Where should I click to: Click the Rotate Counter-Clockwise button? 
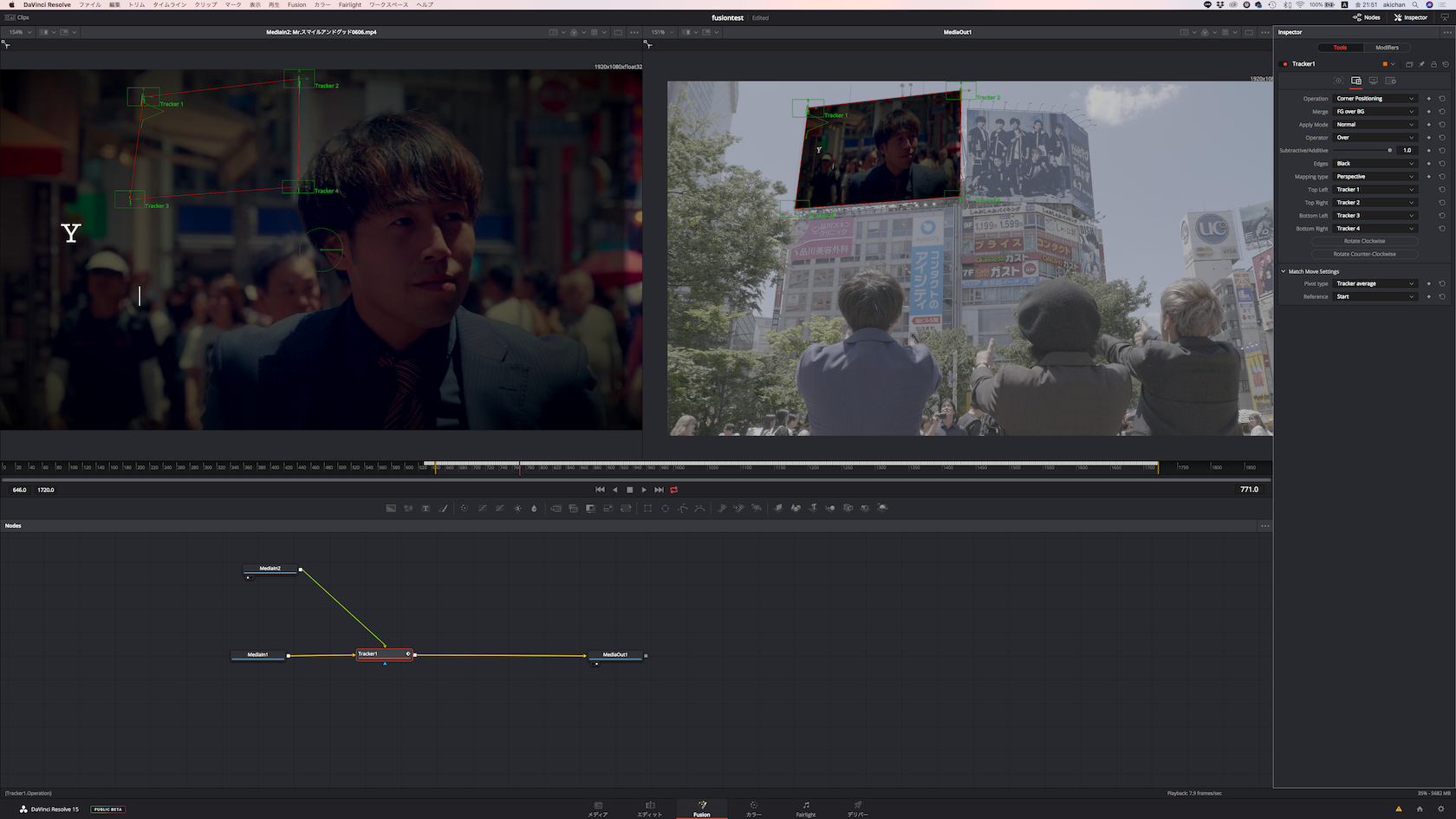(1364, 254)
